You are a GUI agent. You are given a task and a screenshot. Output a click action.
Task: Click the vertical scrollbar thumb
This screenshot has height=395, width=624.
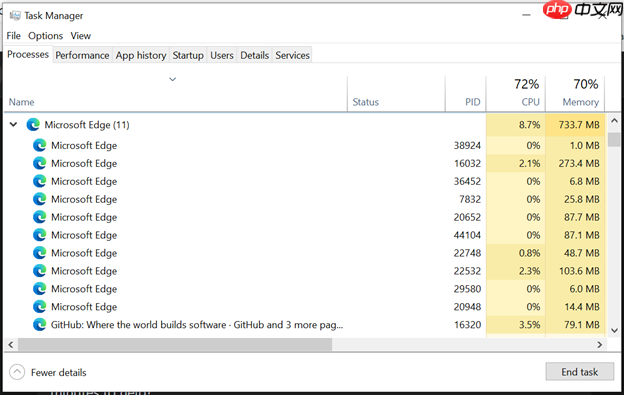click(x=614, y=140)
